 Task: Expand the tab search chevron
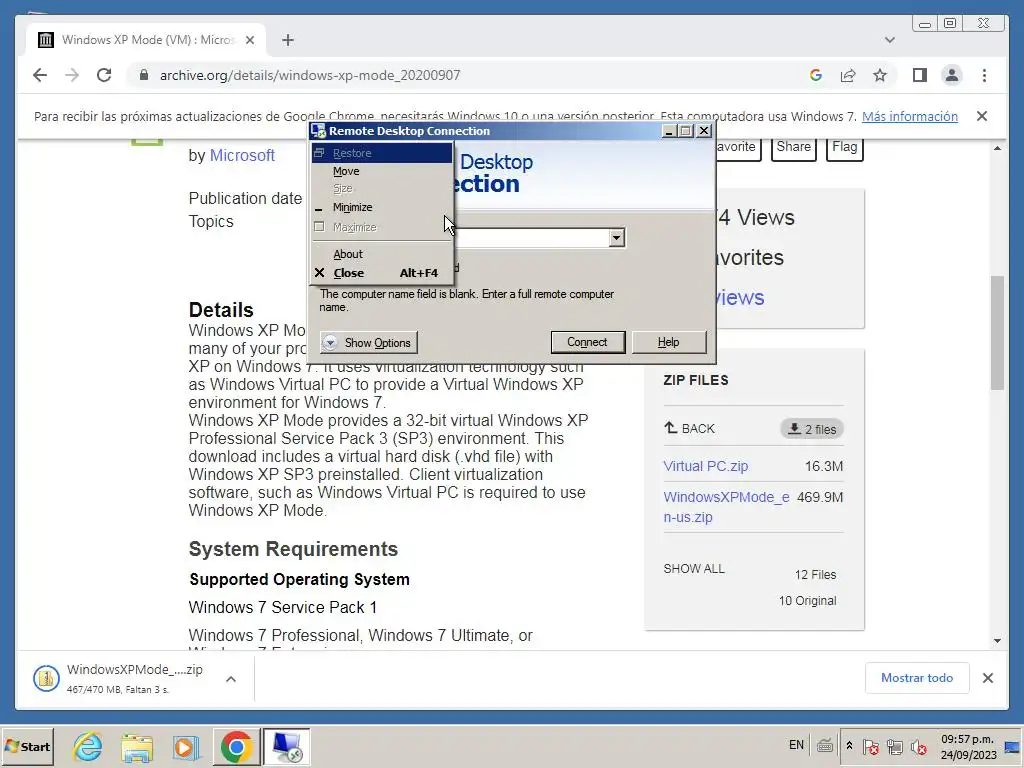(x=889, y=40)
